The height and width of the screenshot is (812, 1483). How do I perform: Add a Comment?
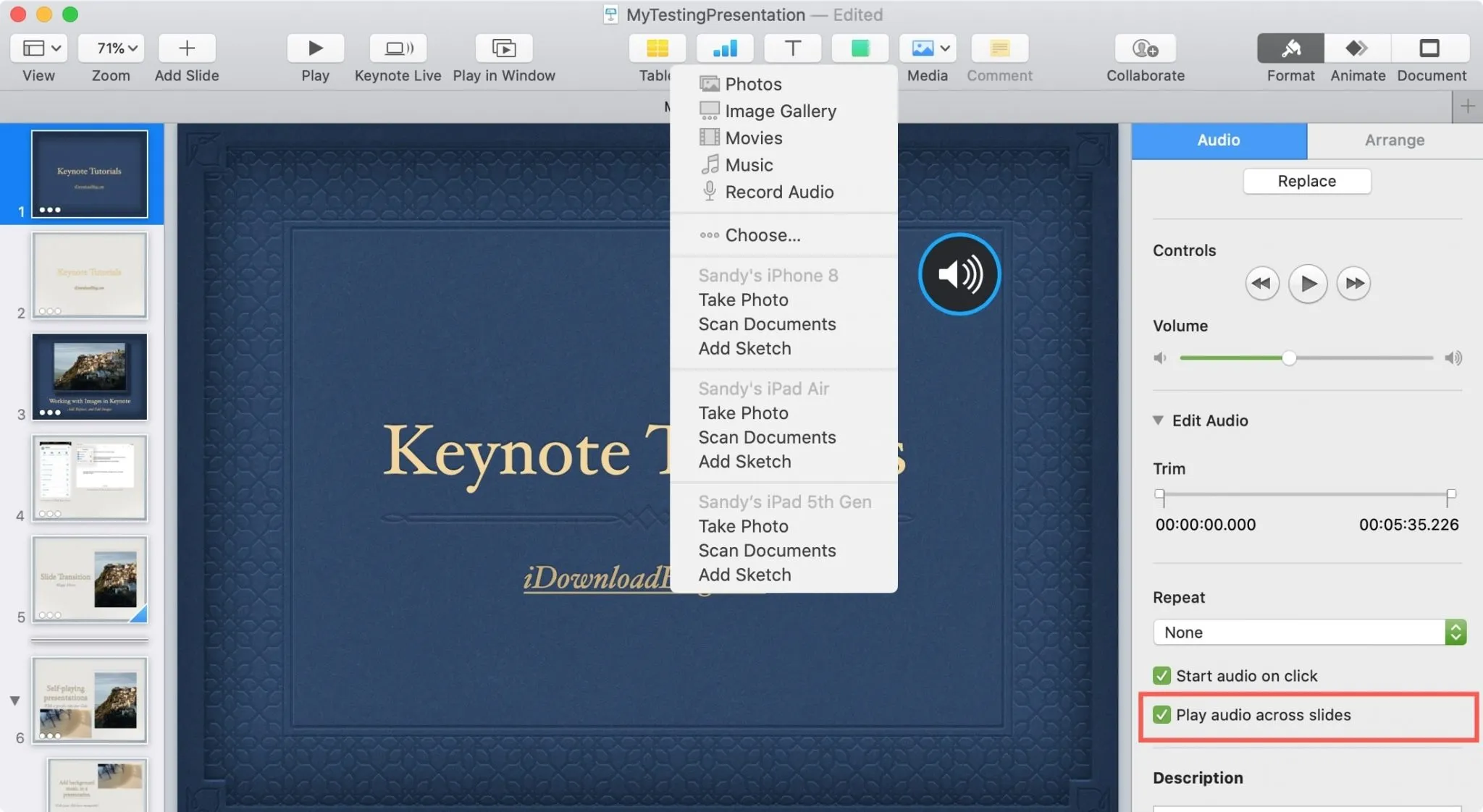[x=998, y=48]
